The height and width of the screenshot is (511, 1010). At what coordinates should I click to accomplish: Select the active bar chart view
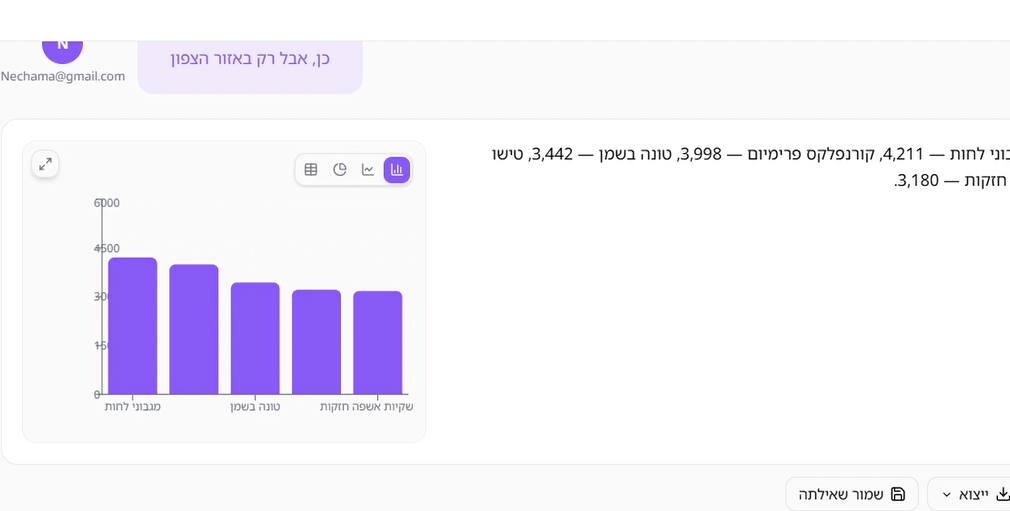[397, 170]
